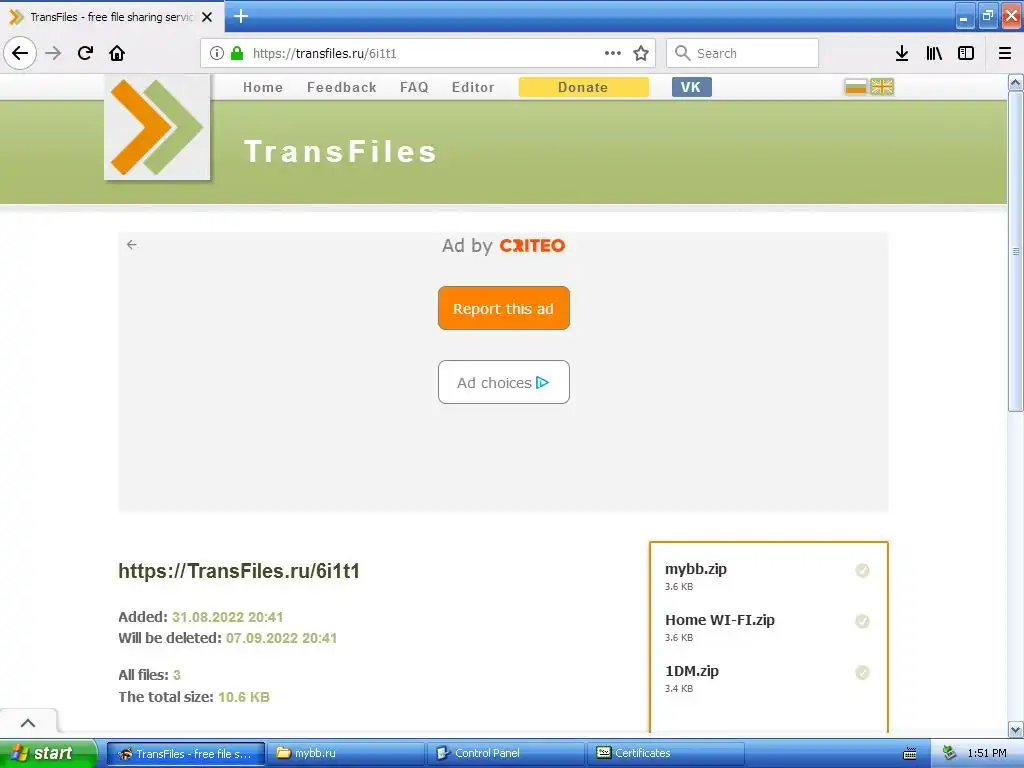Open the Downloads arrow icon
This screenshot has width=1024, height=768.
coord(902,53)
